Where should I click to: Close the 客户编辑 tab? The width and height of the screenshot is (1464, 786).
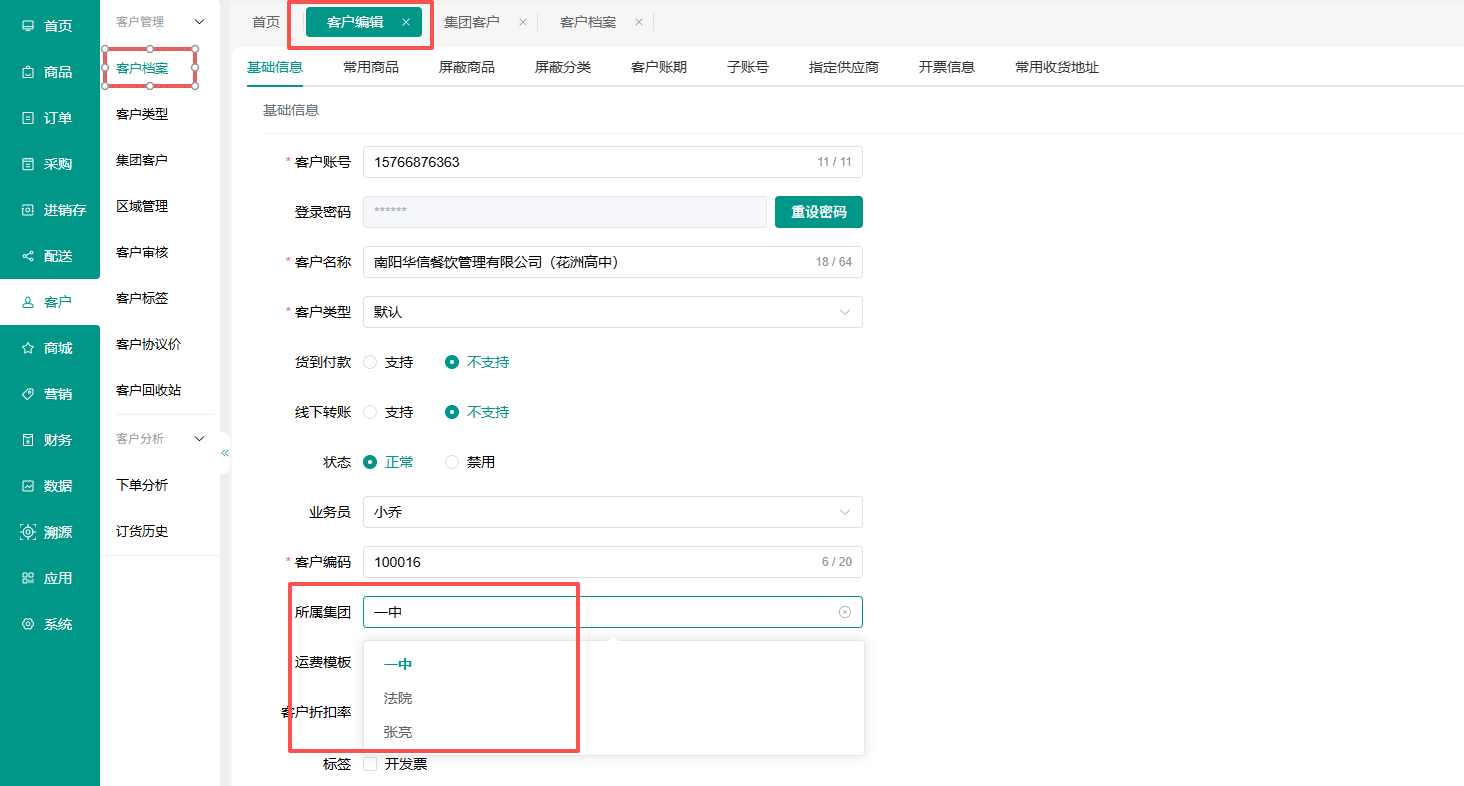coord(405,22)
